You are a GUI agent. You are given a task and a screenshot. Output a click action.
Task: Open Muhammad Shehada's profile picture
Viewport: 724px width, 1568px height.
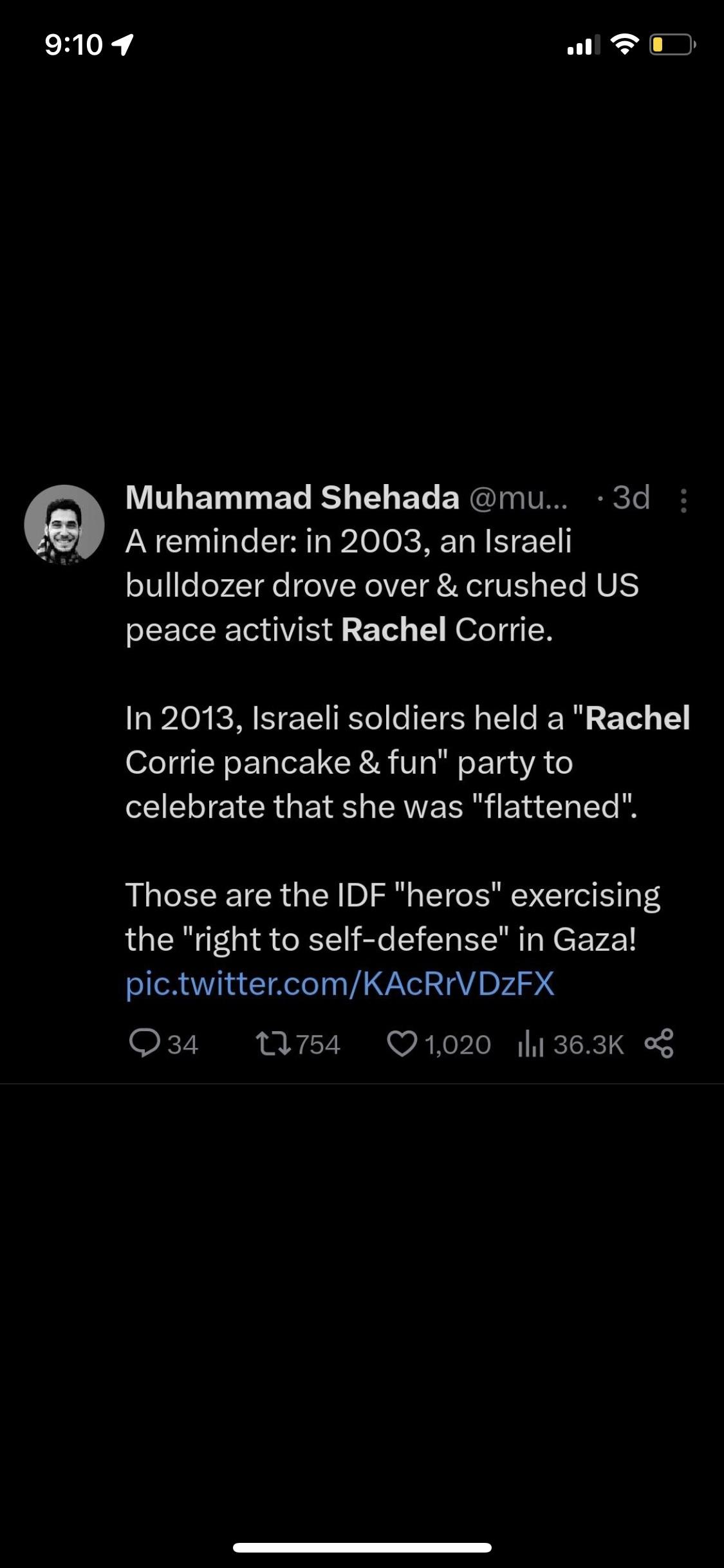64,525
